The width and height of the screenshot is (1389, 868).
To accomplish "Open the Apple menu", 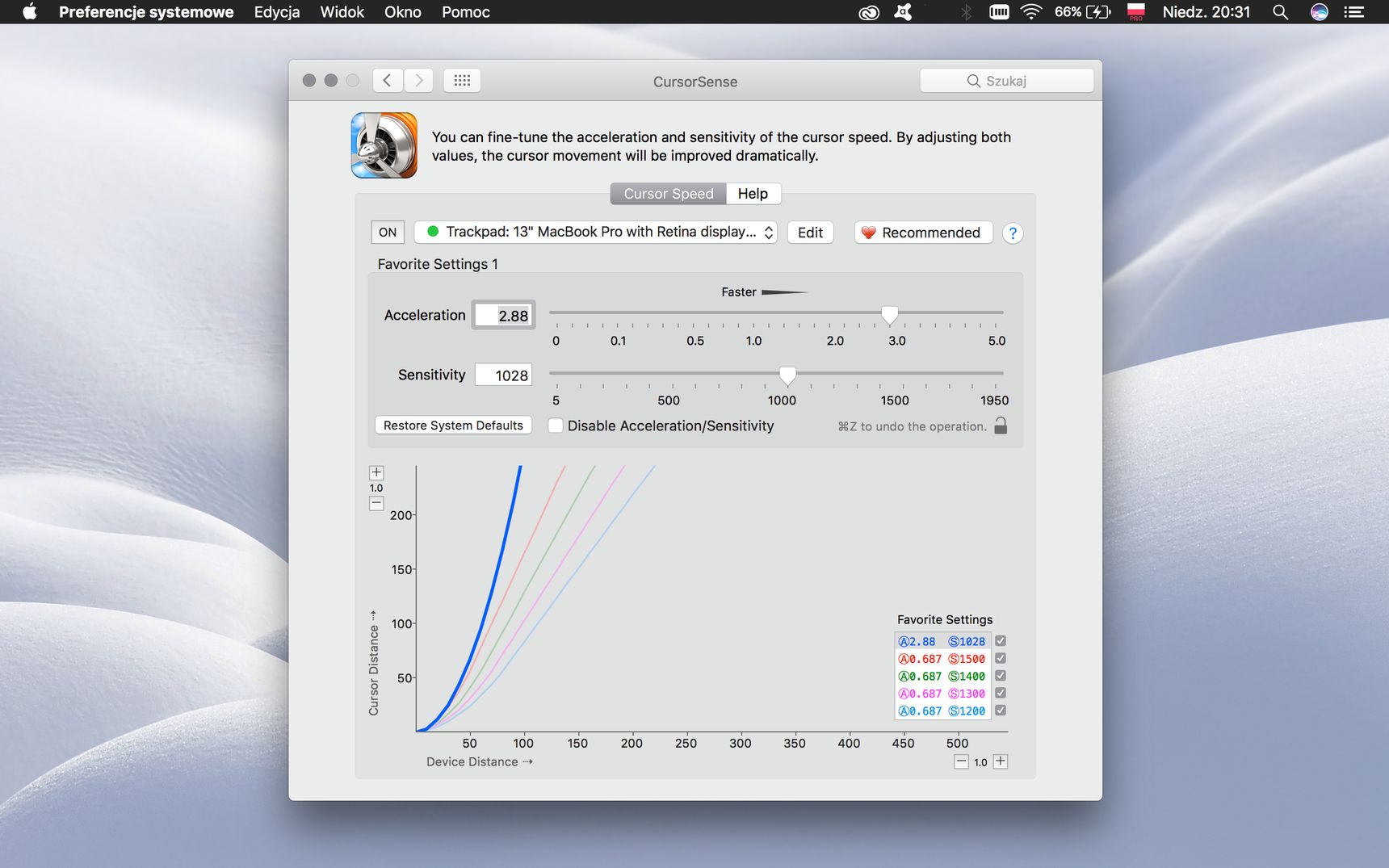I will tap(29, 11).
